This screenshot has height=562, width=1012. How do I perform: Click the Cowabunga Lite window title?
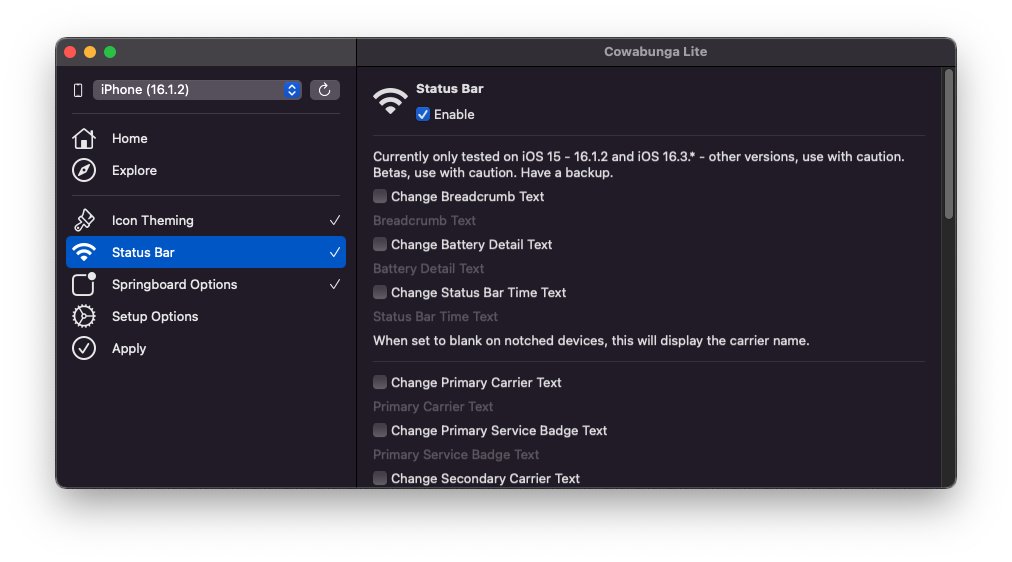tap(655, 52)
